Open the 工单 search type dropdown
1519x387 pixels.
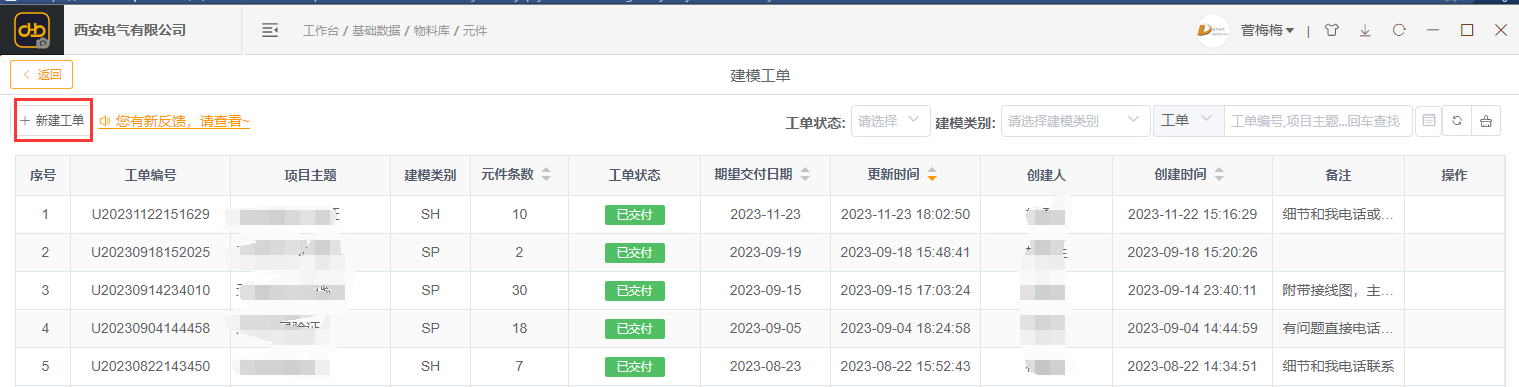(1188, 121)
